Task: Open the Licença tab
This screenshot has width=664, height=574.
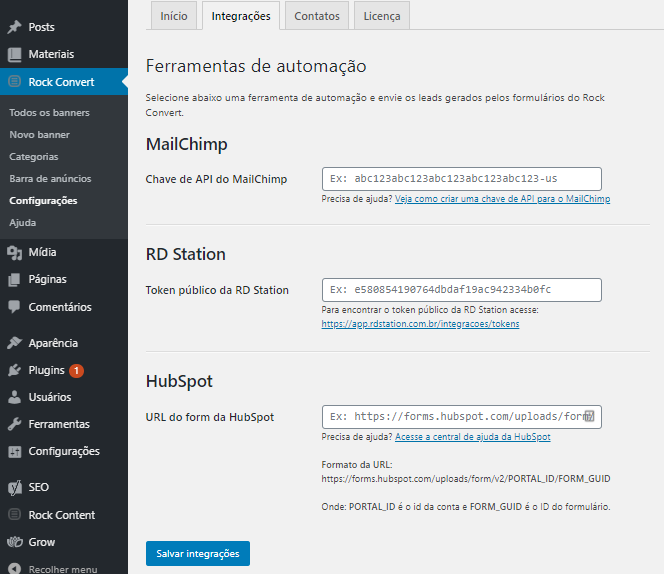Action: point(382,16)
